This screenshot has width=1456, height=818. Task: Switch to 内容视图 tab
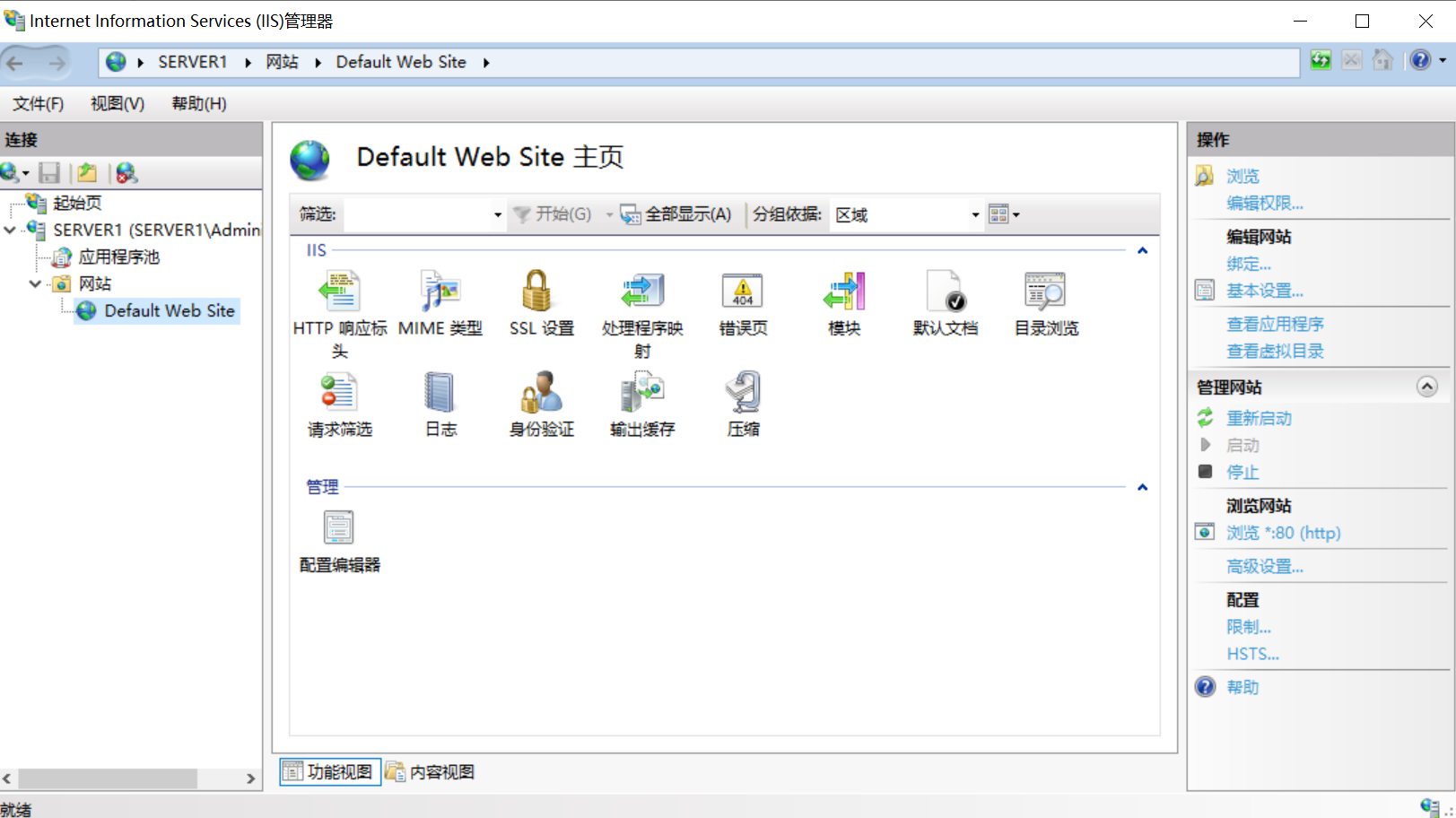pyautogui.click(x=431, y=772)
